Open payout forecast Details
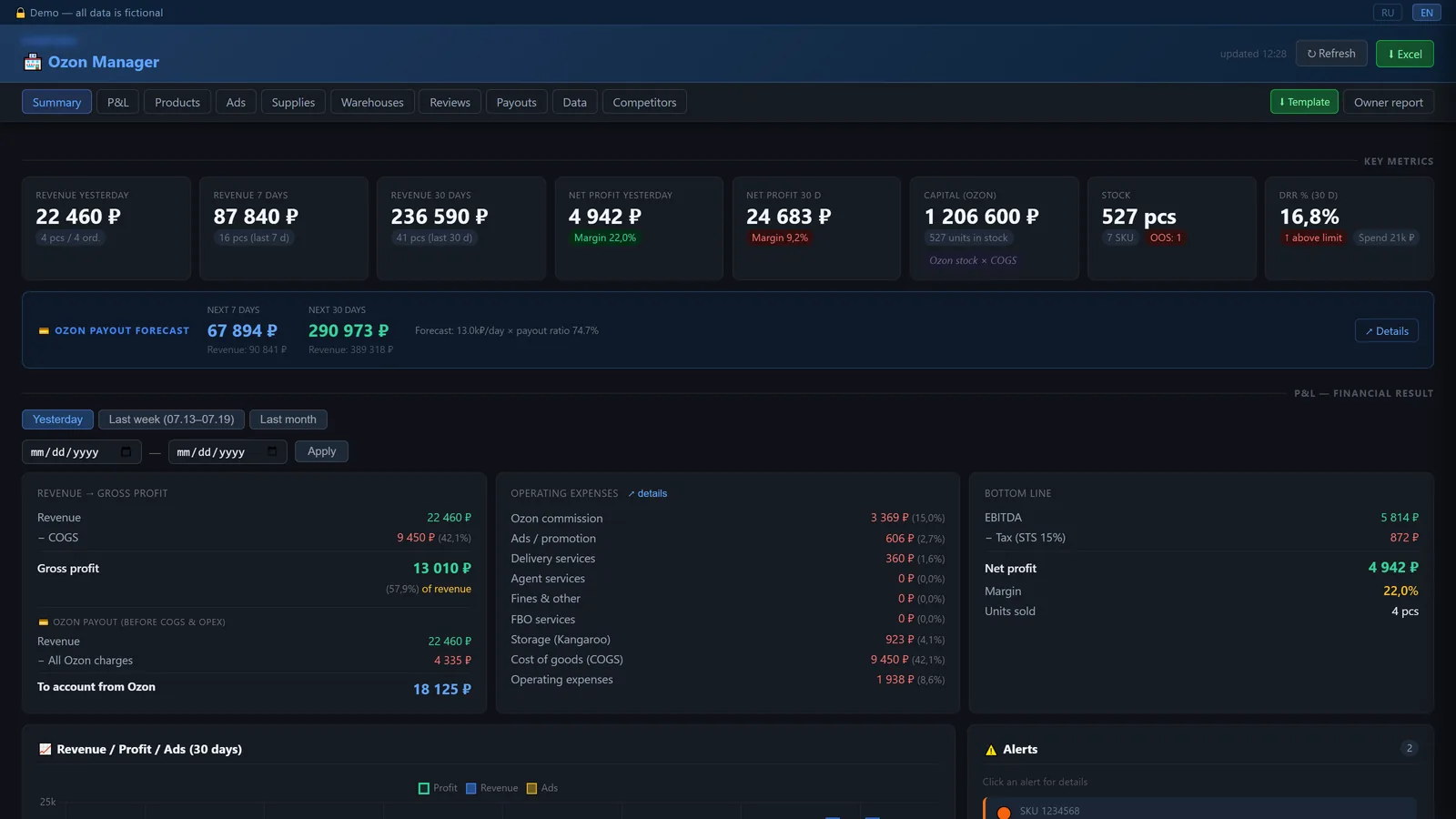The height and width of the screenshot is (819, 1456). 1386,331
